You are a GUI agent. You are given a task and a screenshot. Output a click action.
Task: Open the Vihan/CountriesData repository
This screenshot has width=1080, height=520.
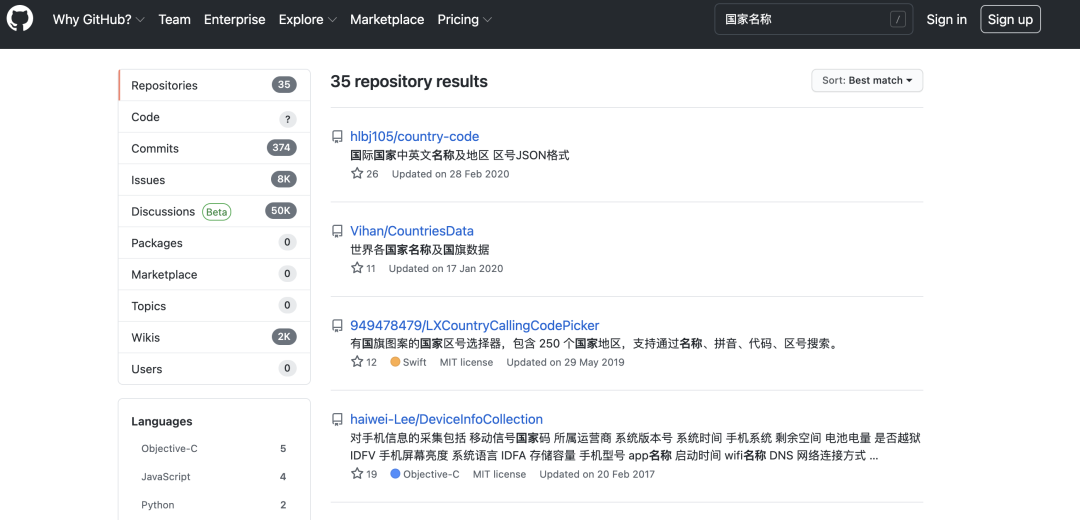(412, 231)
